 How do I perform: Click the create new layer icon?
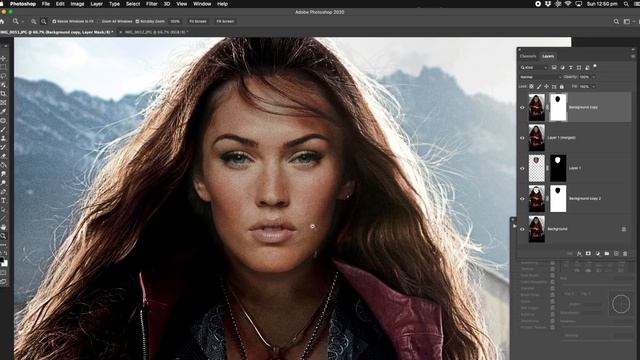pyautogui.click(x=616, y=253)
